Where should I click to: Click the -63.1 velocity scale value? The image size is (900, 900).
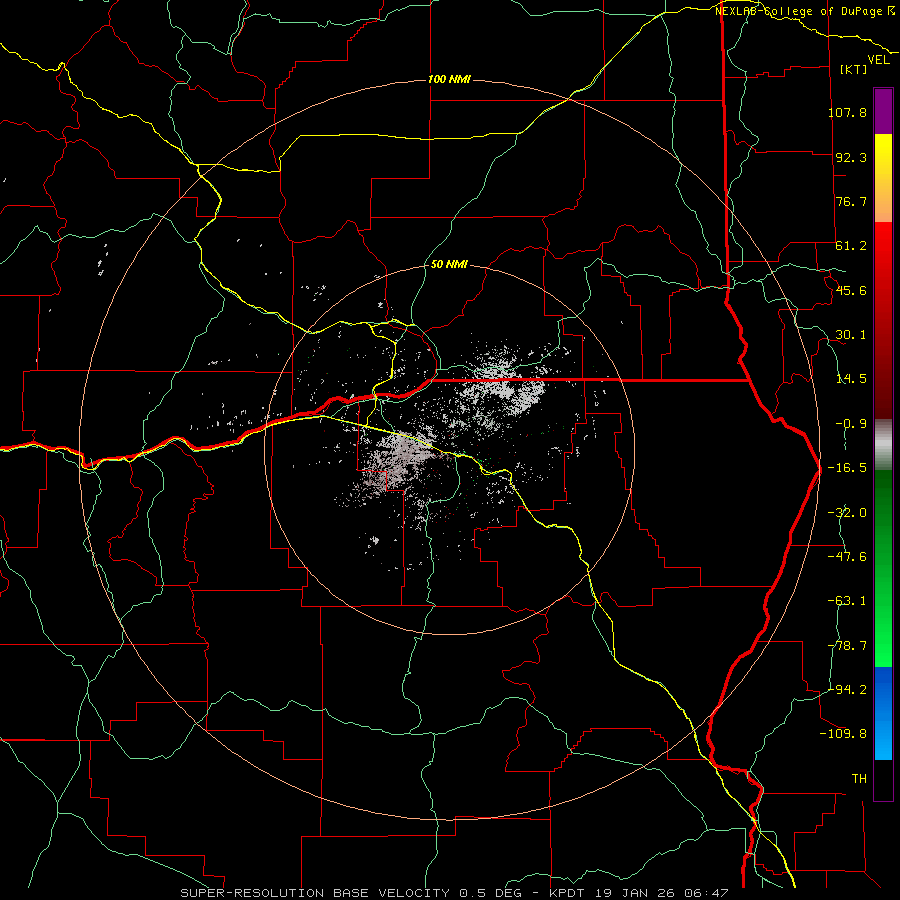pyautogui.click(x=847, y=601)
